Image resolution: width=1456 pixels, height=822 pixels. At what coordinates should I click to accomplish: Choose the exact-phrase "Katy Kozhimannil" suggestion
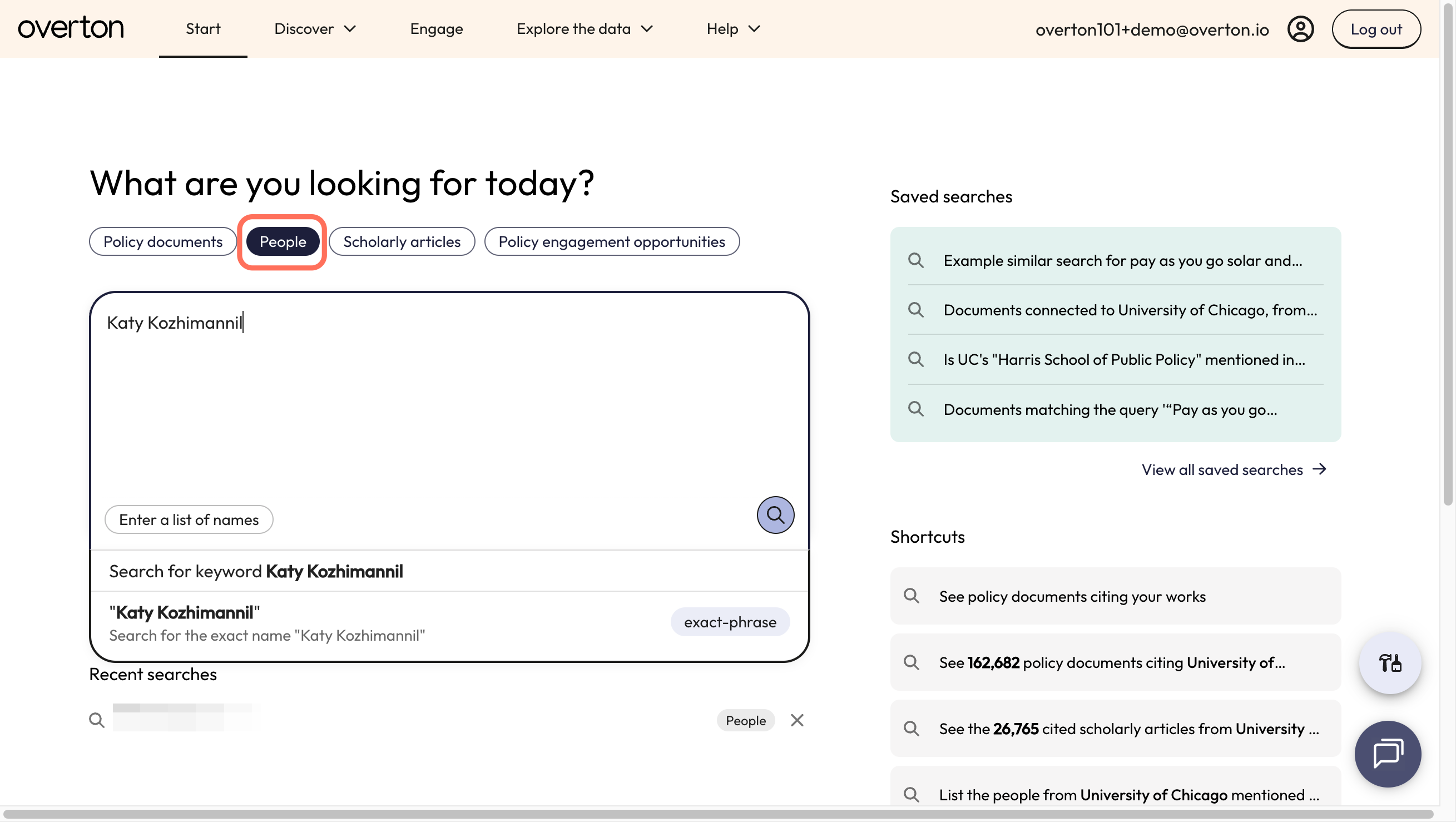pos(449,623)
